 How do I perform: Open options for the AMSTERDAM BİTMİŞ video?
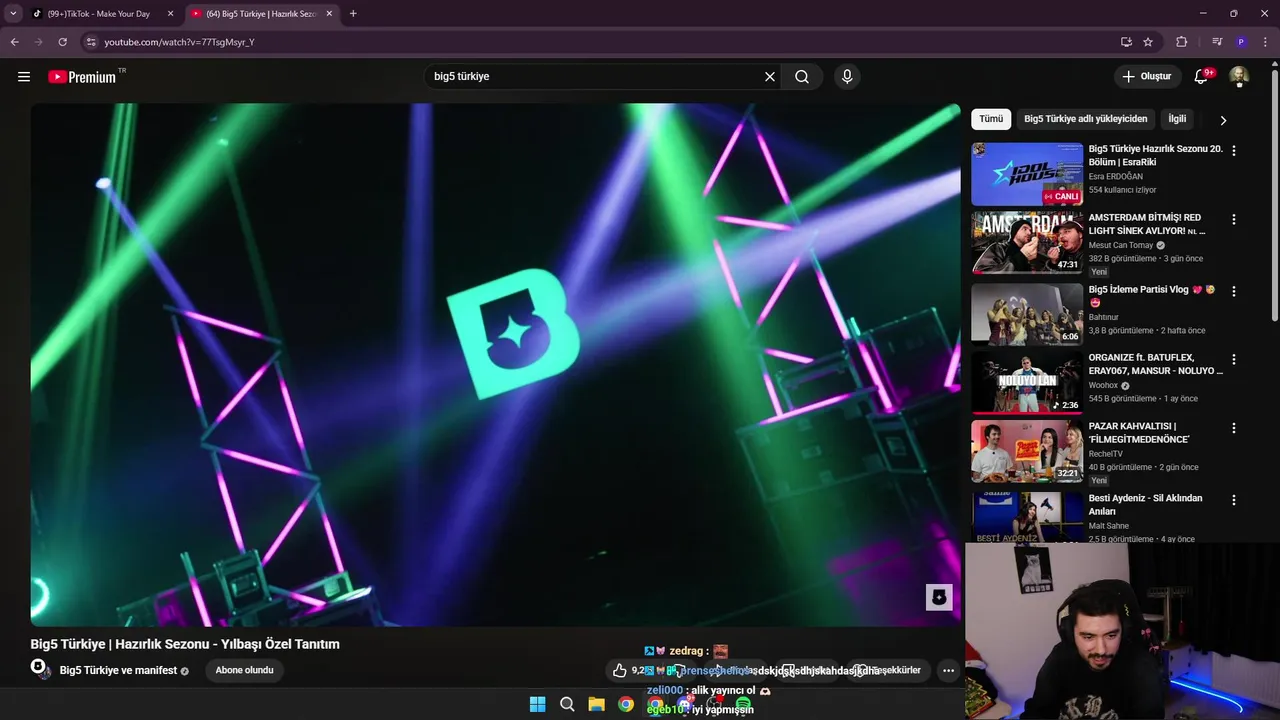[1234, 219]
